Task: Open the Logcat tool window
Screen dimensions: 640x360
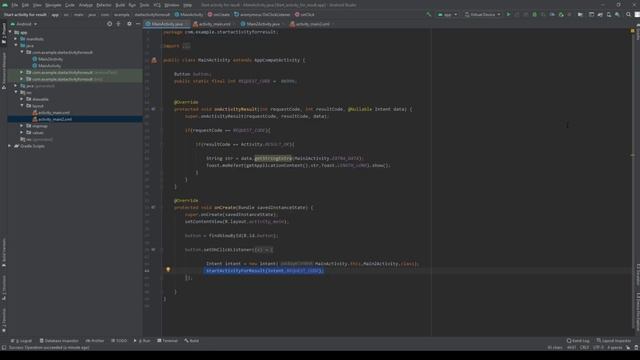Action: pos(21,340)
